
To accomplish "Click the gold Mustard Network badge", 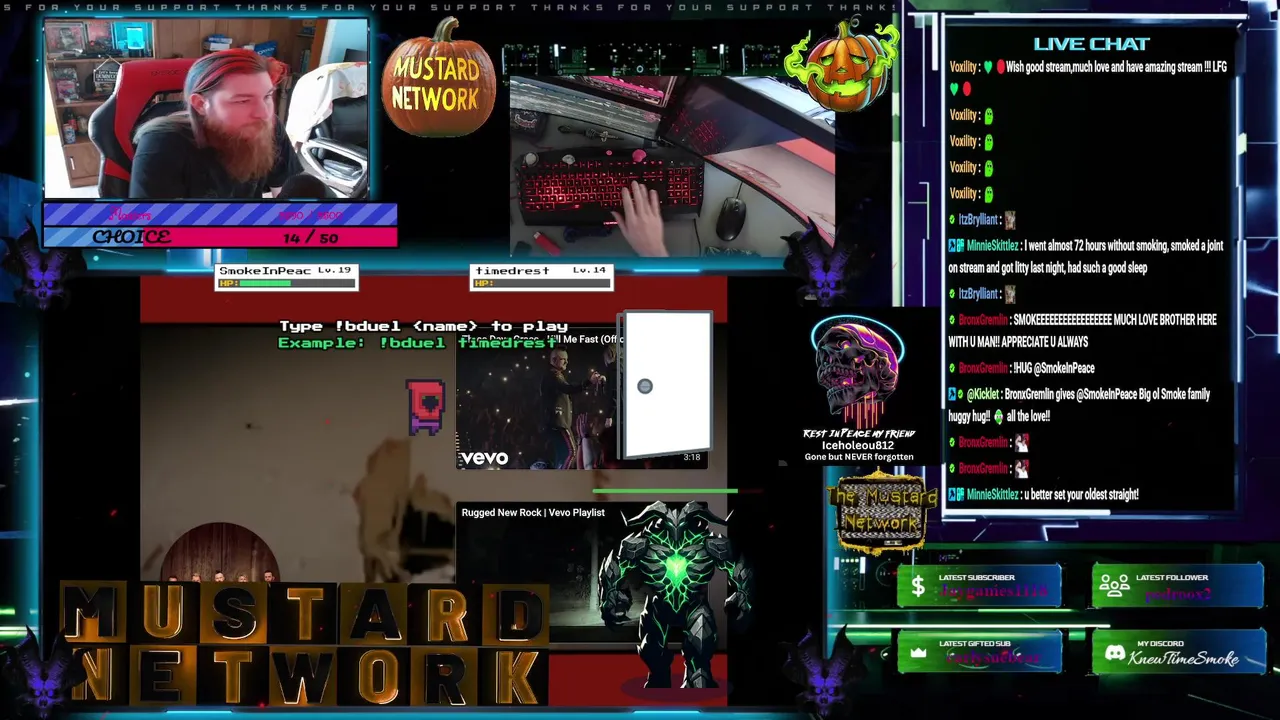I will point(882,510).
